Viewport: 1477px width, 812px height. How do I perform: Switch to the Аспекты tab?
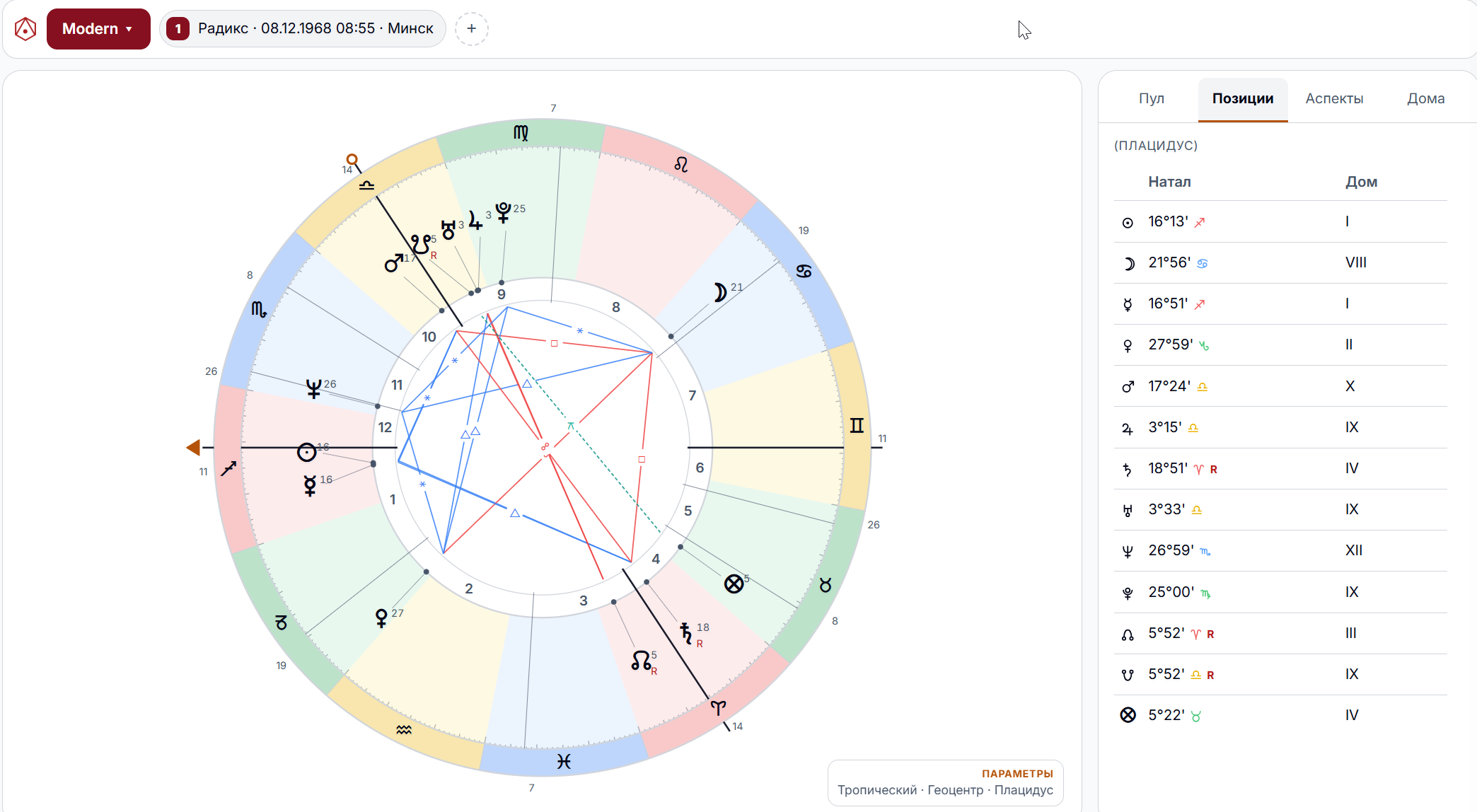click(x=1334, y=98)
